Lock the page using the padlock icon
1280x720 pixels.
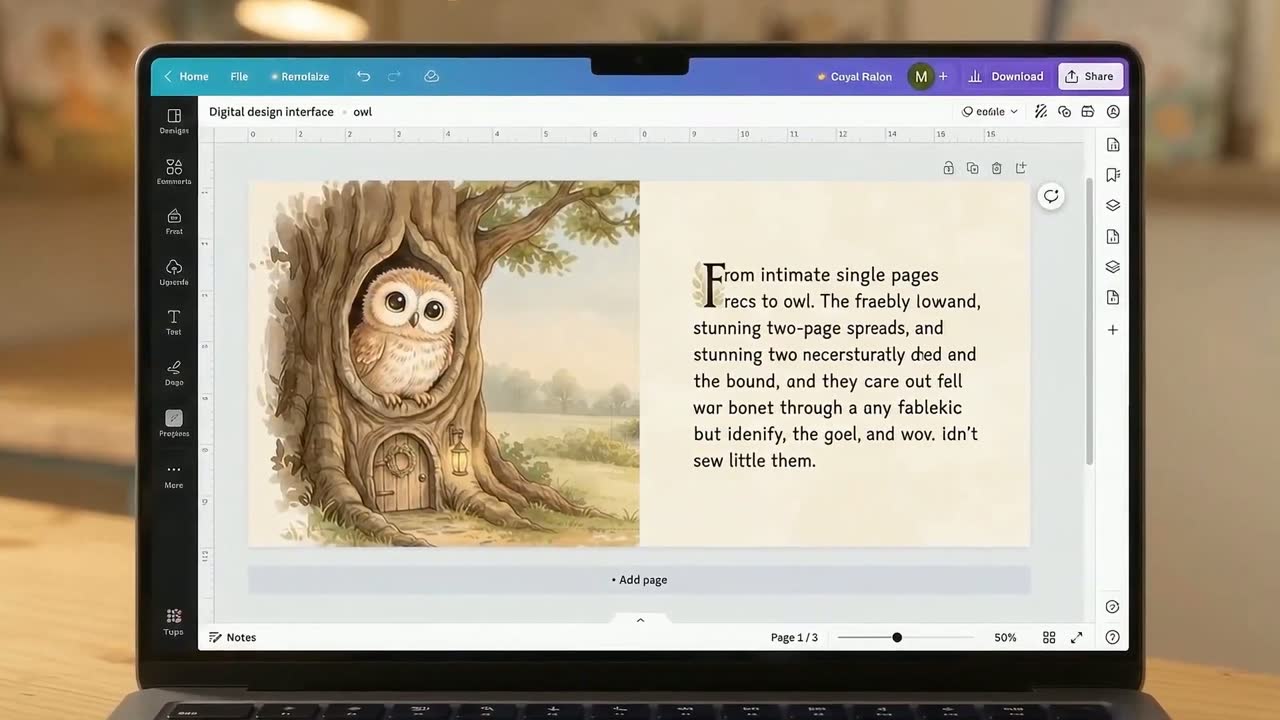(x=948, y=168)
